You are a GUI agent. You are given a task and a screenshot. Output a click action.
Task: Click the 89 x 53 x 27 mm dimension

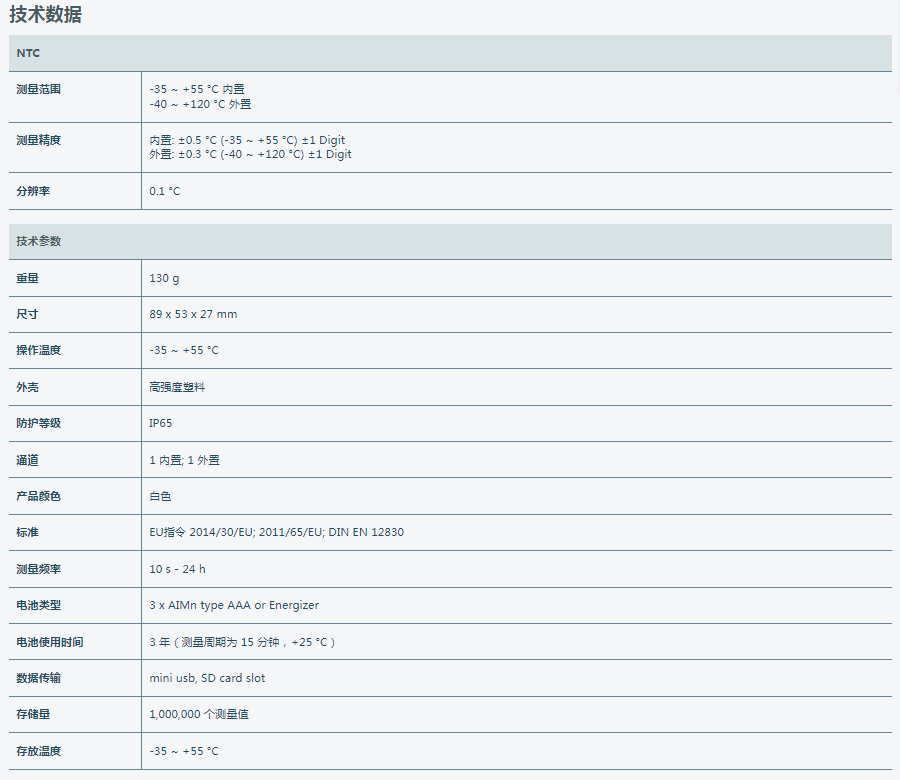point(193,314)
